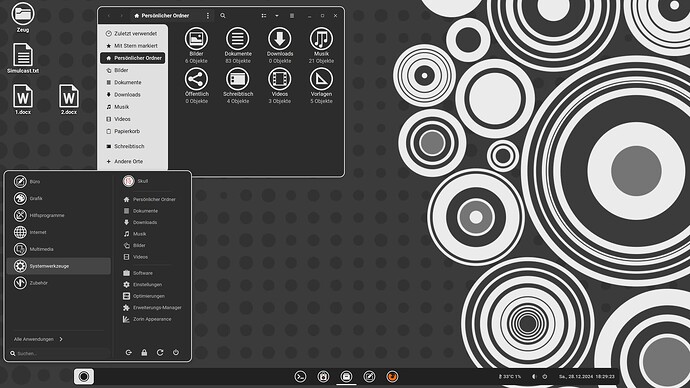Image resolution: width=690 pixels, height=388 pixels.
Task: Open the Multimedia menu category
Action: click(59, 249)
